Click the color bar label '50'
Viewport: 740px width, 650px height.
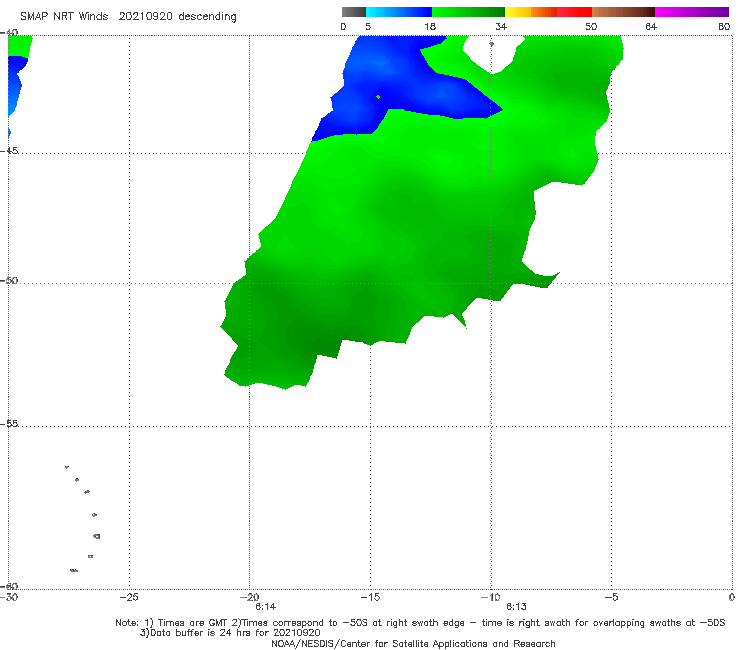tap(591, 26)
